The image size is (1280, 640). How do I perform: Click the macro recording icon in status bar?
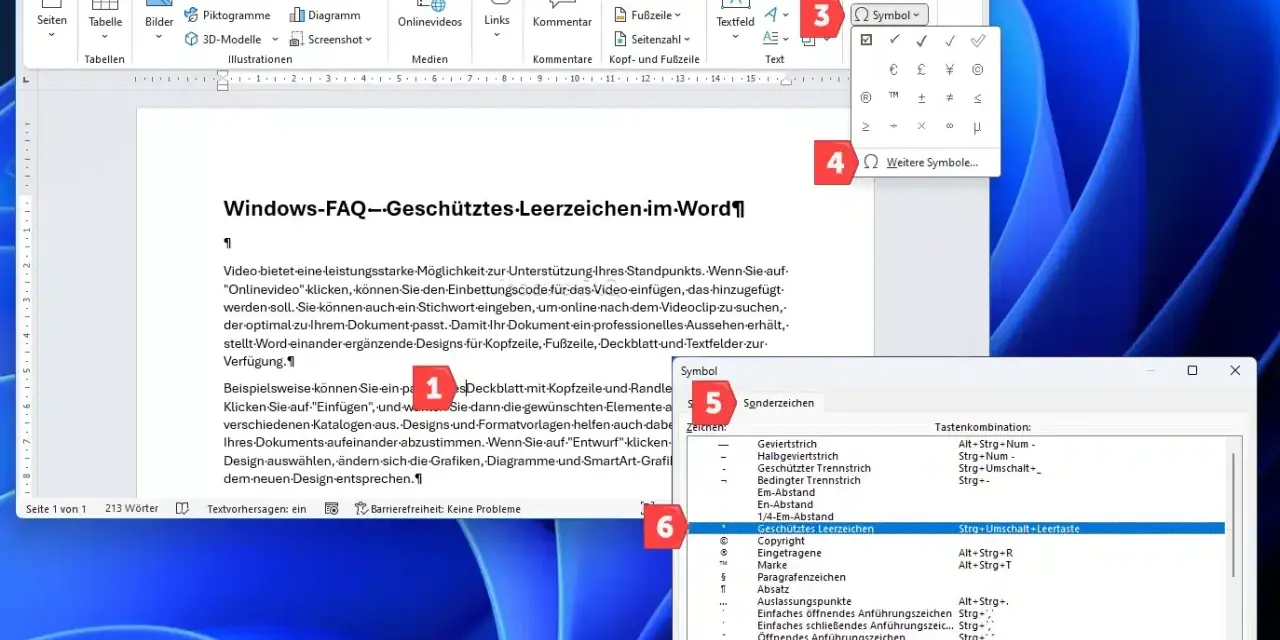[331, 509]
